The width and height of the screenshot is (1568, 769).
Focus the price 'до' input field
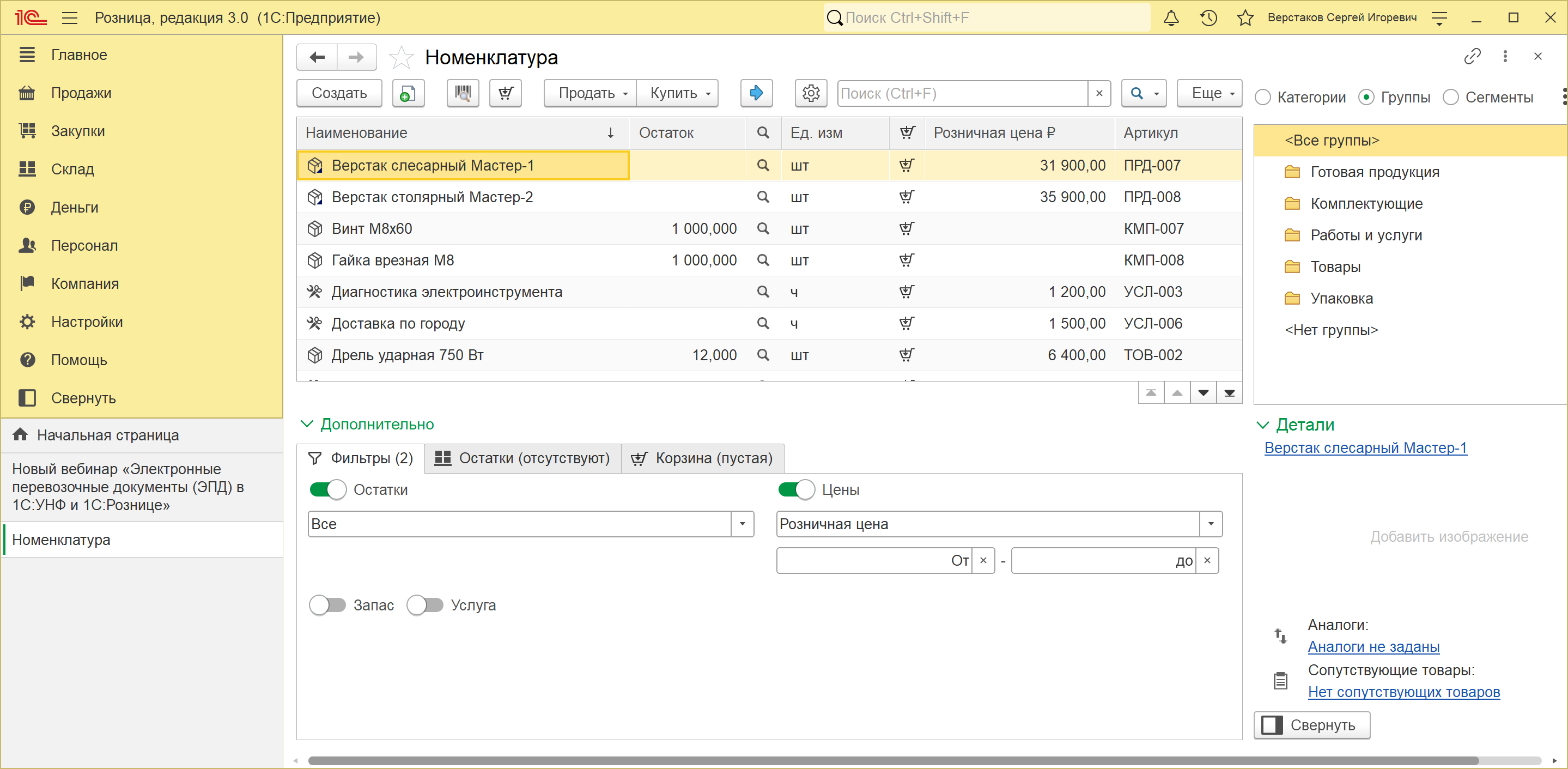click(x=1104, y=561)
